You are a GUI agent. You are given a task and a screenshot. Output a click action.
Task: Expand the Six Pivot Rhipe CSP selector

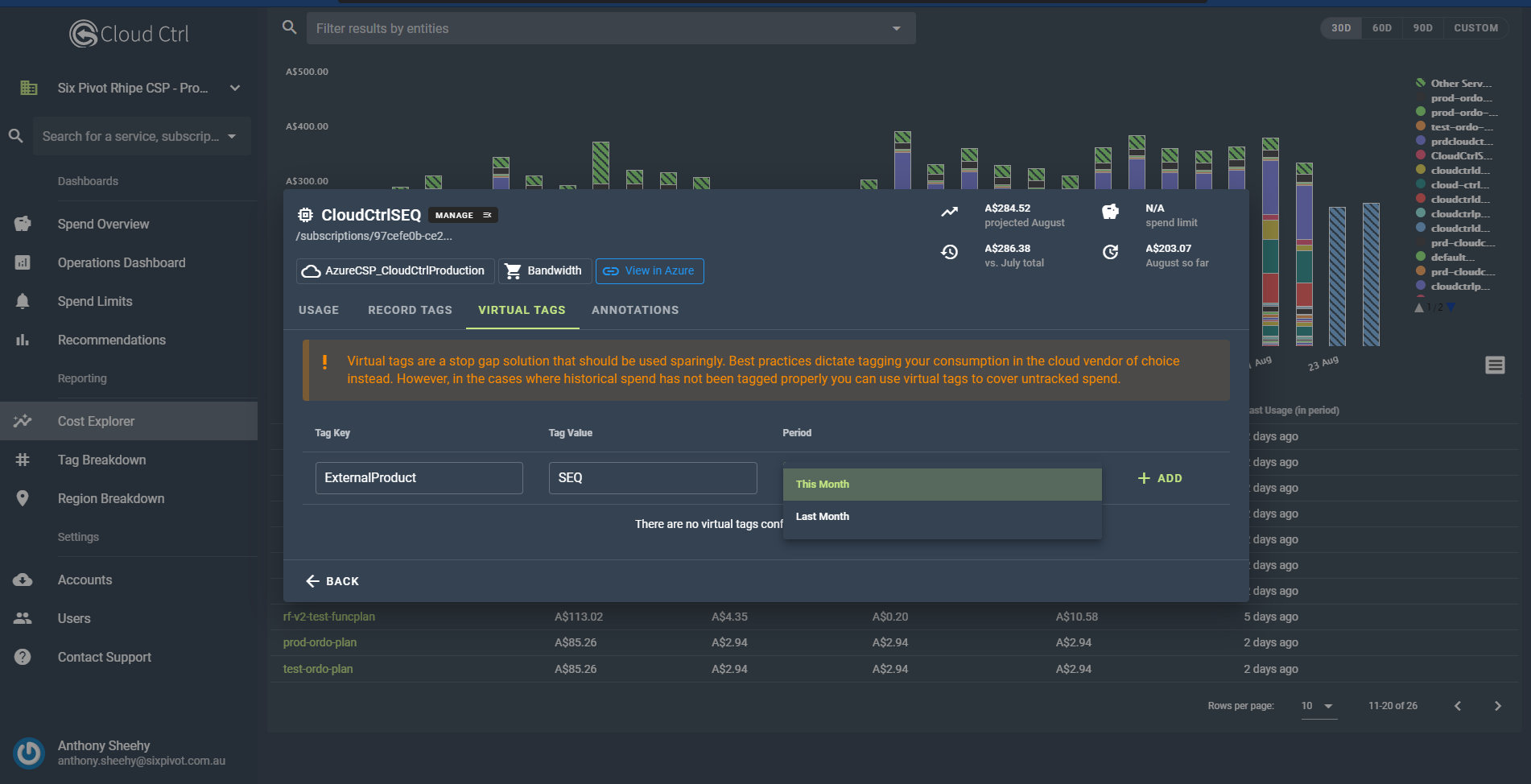pyautogui.click(x=234, y=88)
